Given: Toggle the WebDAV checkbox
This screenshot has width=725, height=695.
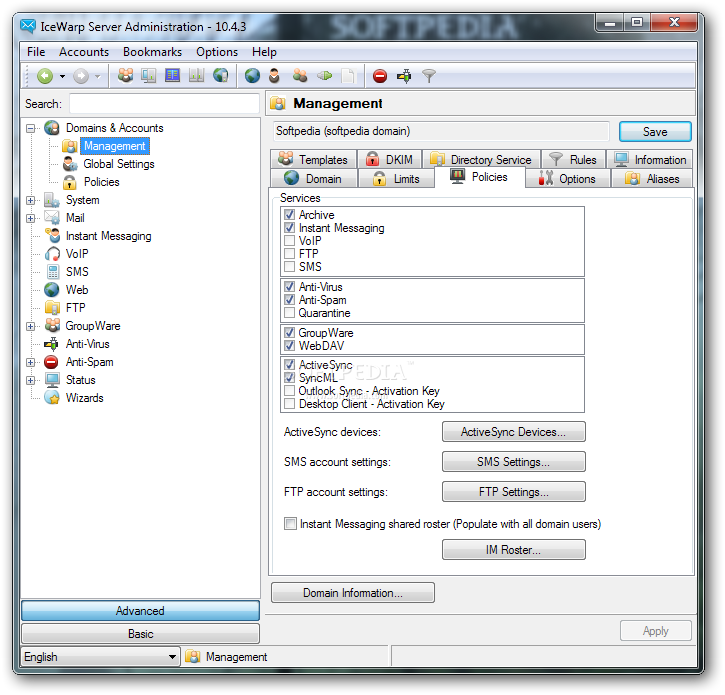Looking at the screenshot, I should pos(289,345).
